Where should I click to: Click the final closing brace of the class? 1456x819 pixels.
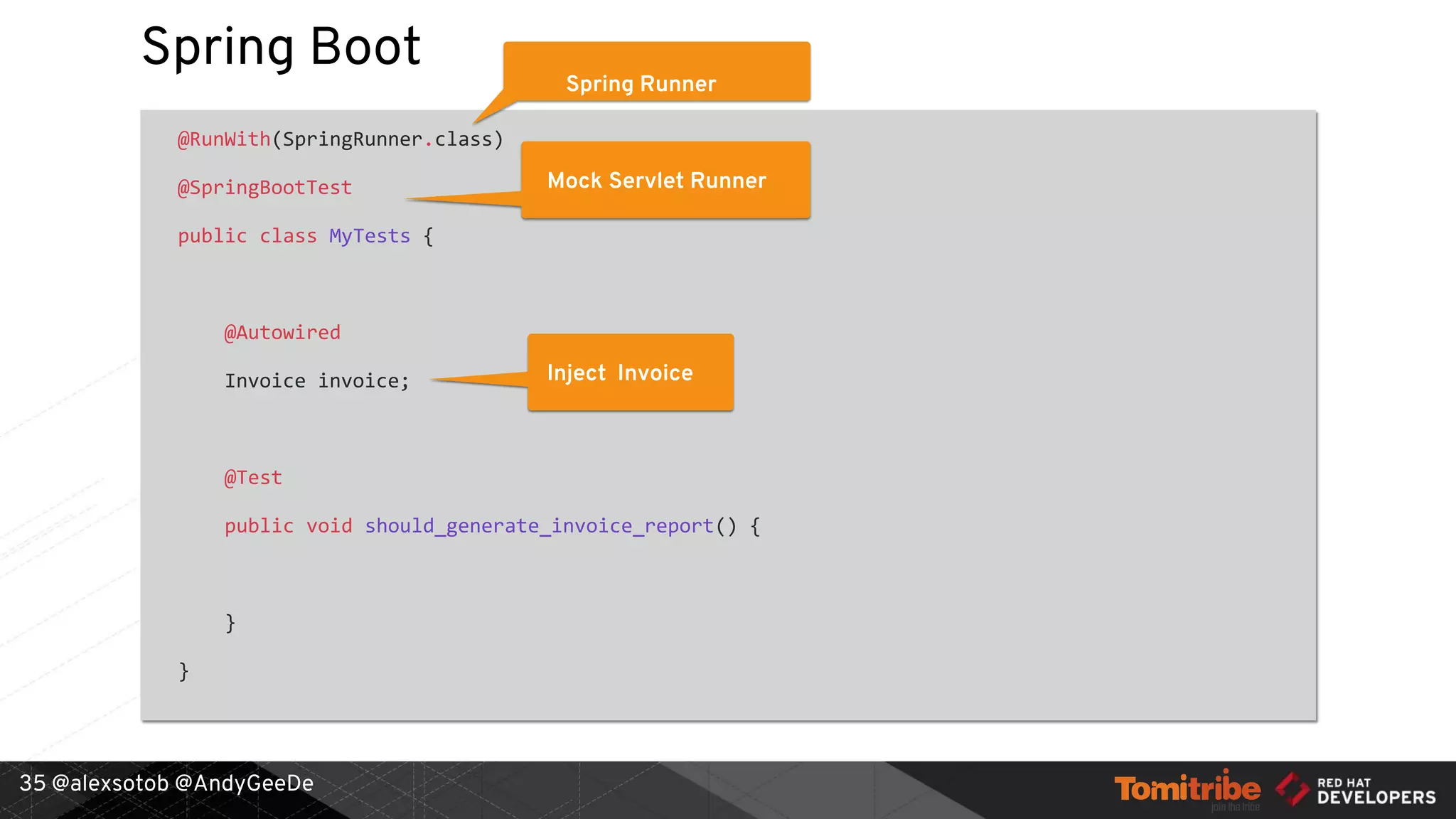pos(183,671)
